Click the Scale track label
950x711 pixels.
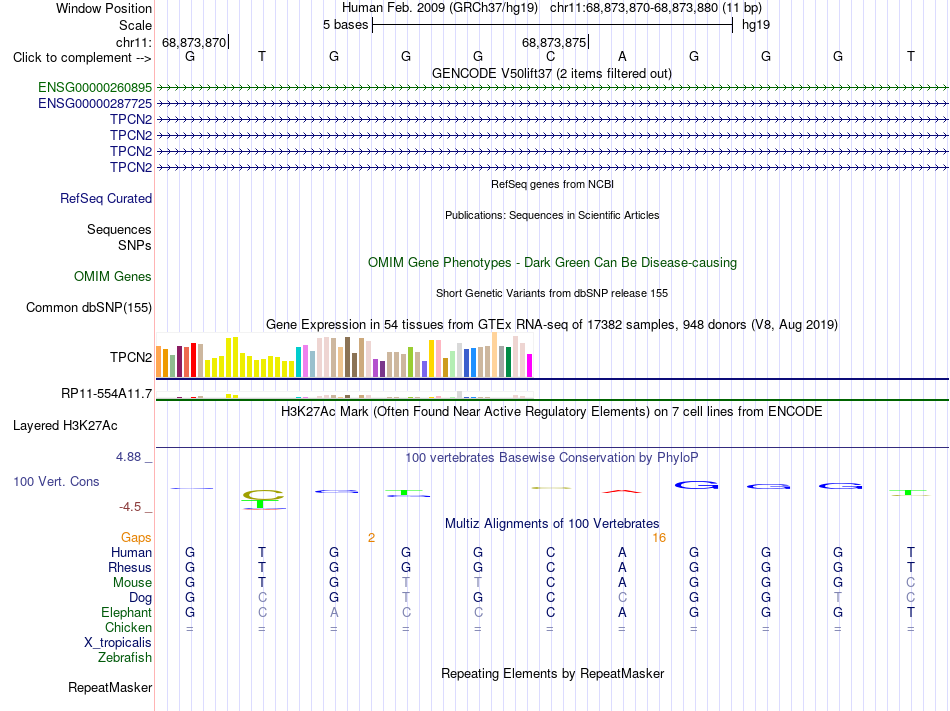[135, 26]
